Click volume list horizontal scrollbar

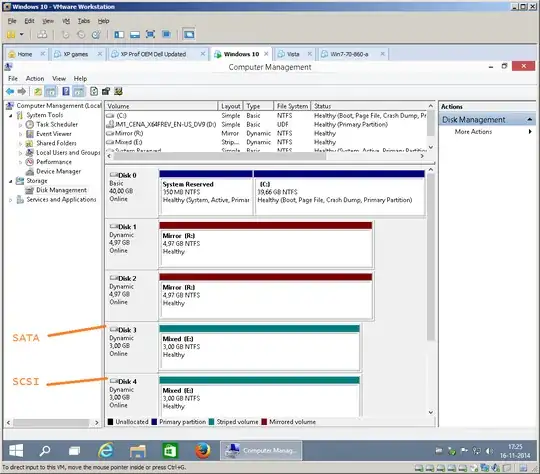tap(219, 156)
